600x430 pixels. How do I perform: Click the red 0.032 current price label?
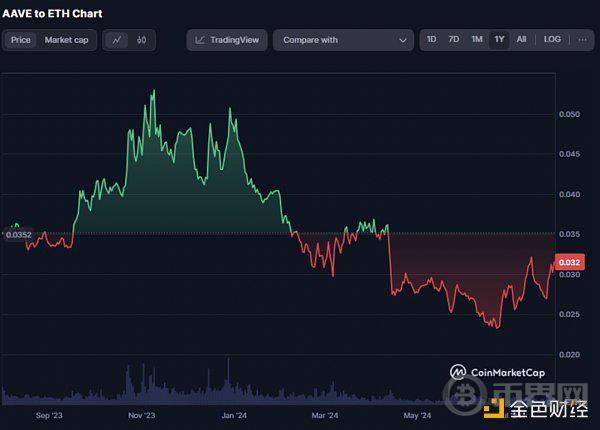569,262
